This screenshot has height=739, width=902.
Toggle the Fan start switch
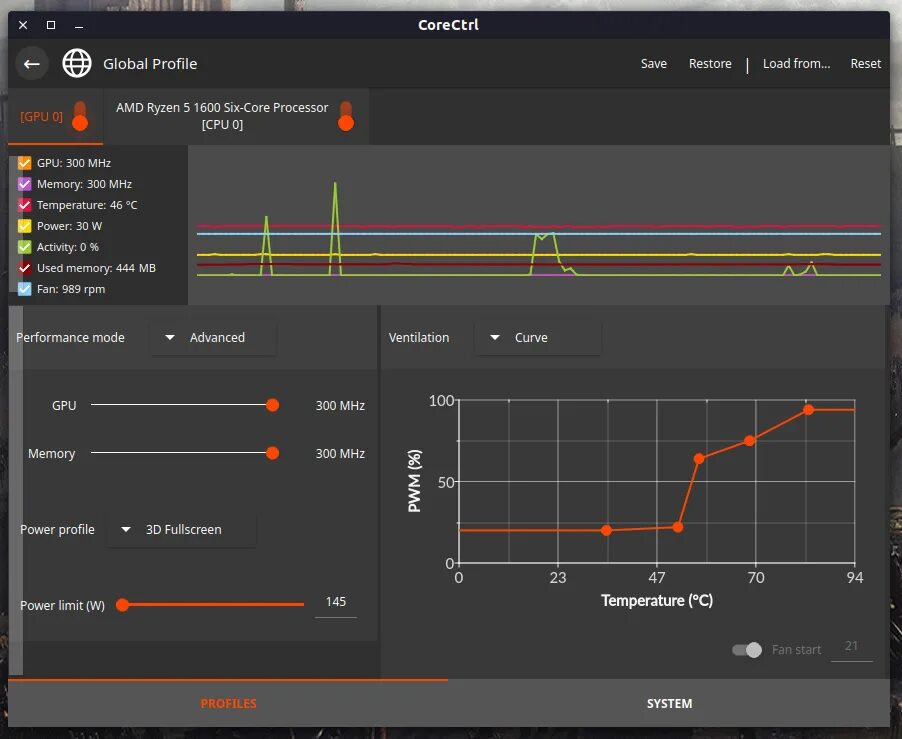[747, 650]
